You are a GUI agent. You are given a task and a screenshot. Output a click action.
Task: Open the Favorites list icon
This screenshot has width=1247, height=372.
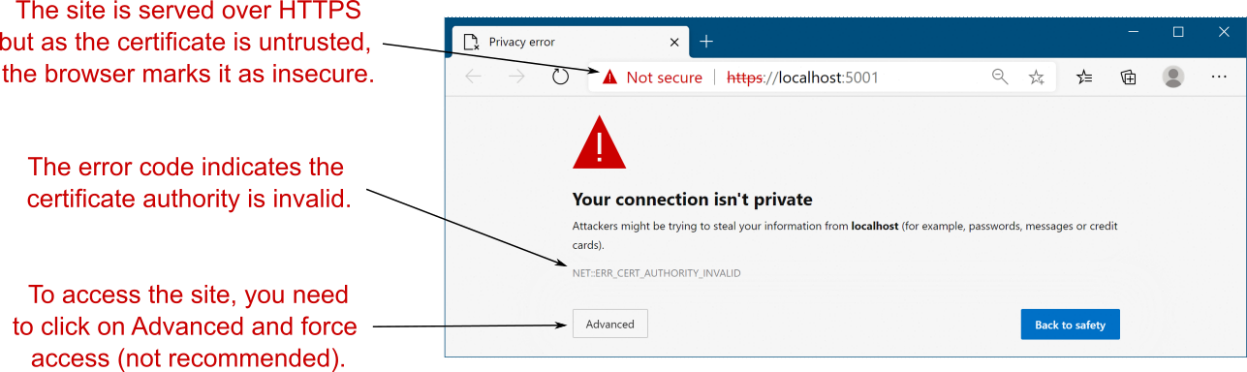[x=1085, y=77]
